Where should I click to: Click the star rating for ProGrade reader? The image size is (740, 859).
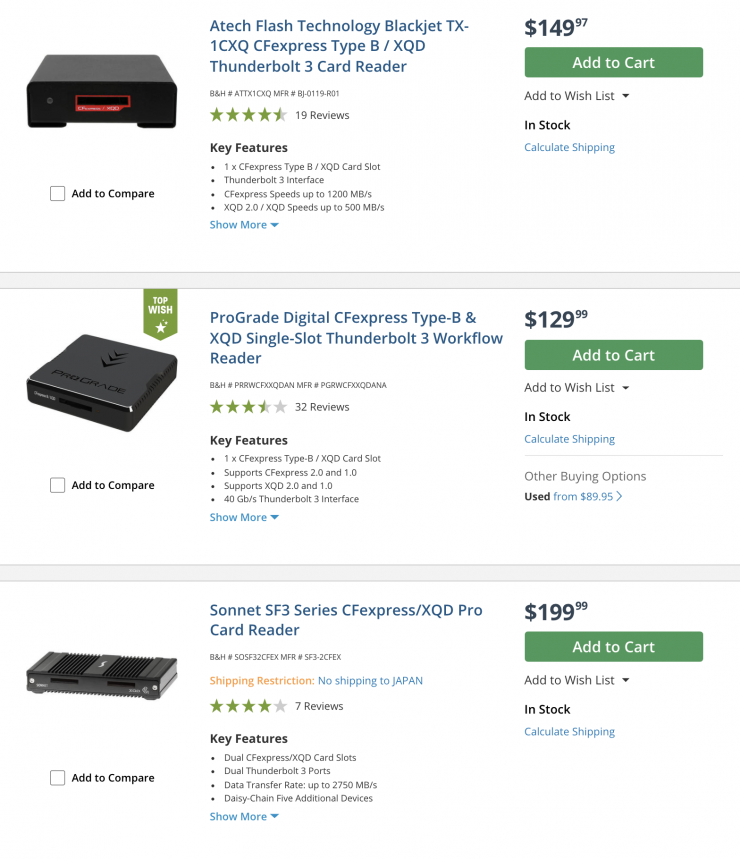(x=248, y=407)
